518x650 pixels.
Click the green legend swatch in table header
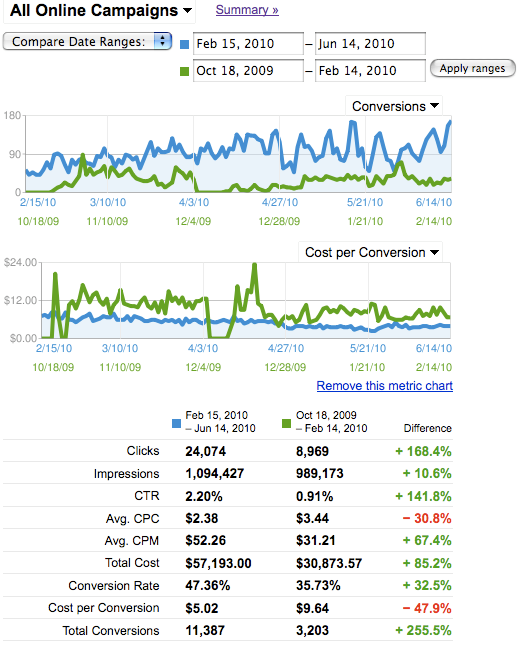click(286, 424)
